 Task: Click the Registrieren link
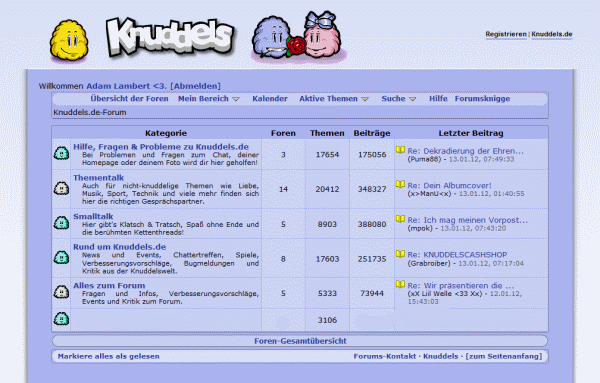[506, 34]
